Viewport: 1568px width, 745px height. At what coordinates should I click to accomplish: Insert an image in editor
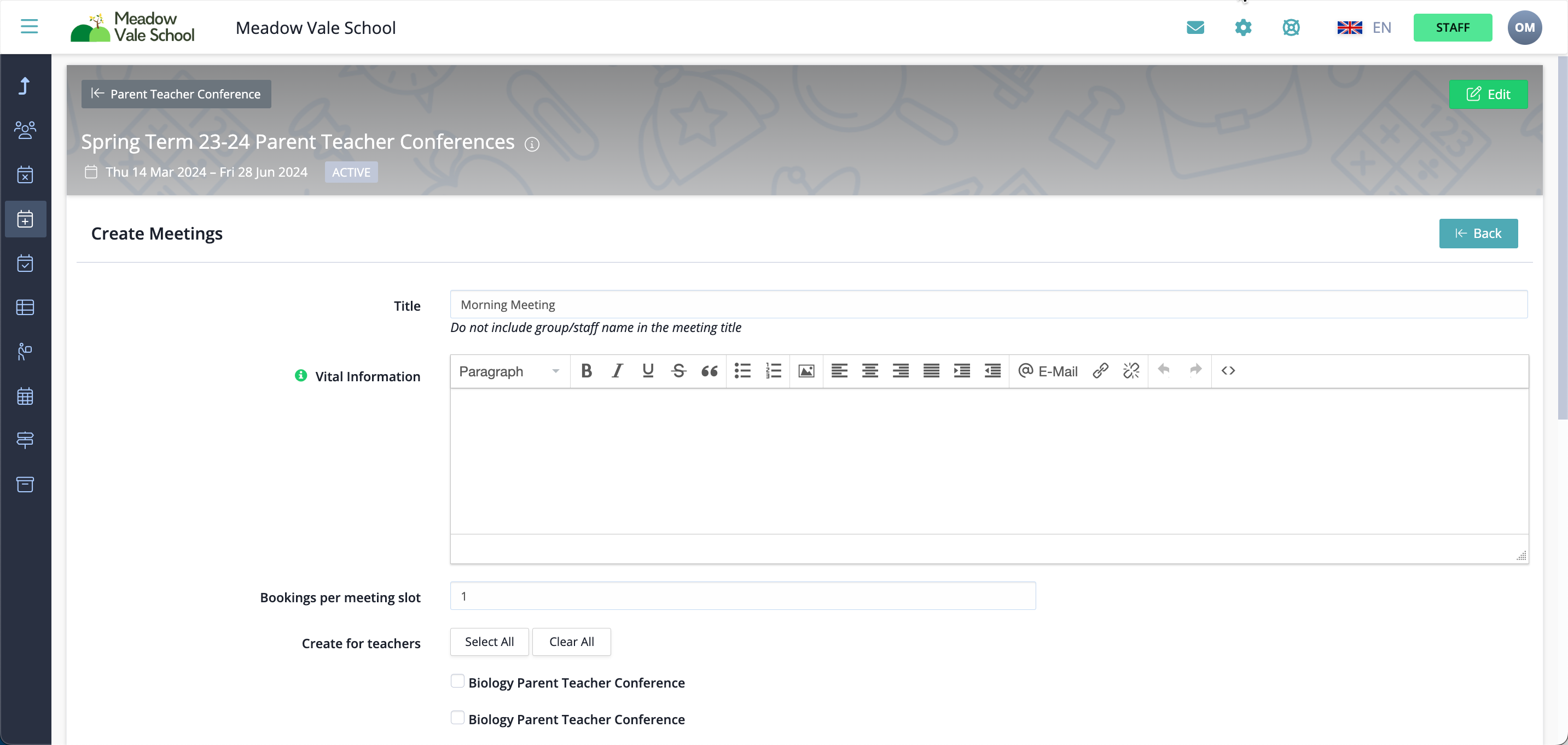tap(806, 371)
